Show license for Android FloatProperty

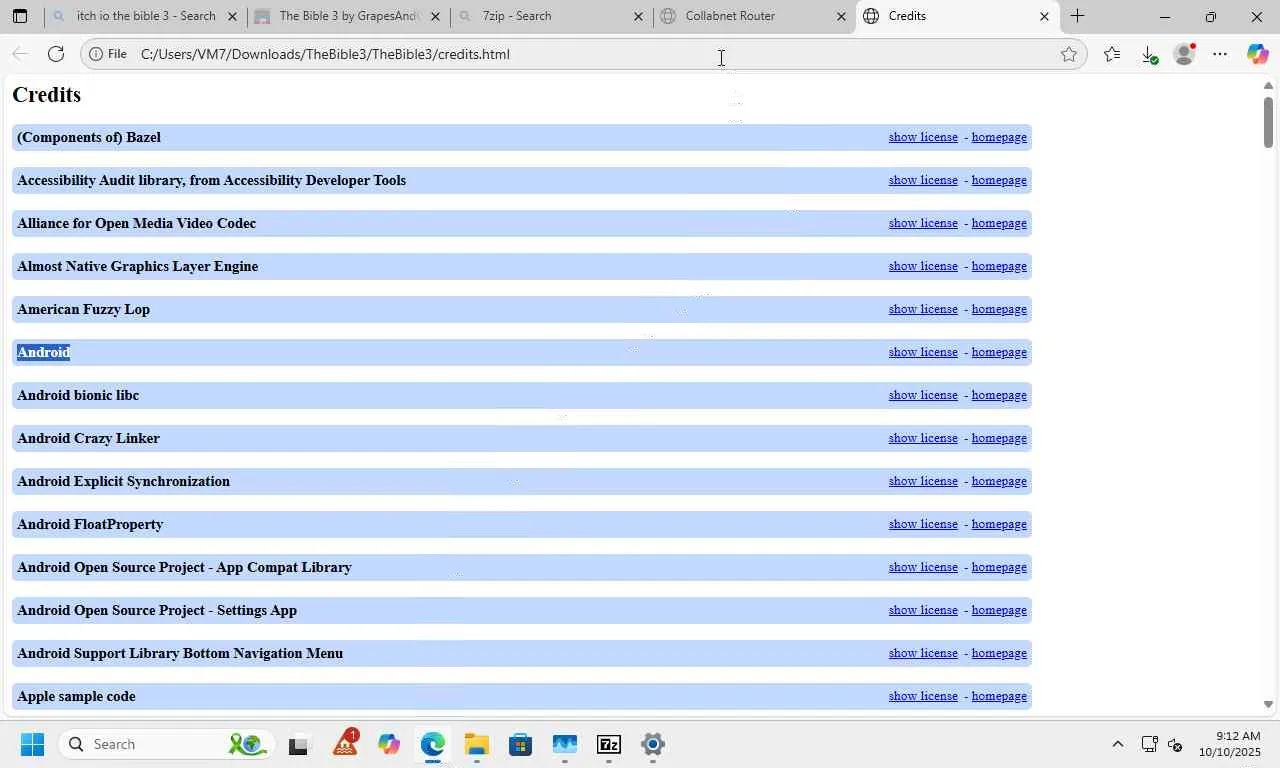923,524
